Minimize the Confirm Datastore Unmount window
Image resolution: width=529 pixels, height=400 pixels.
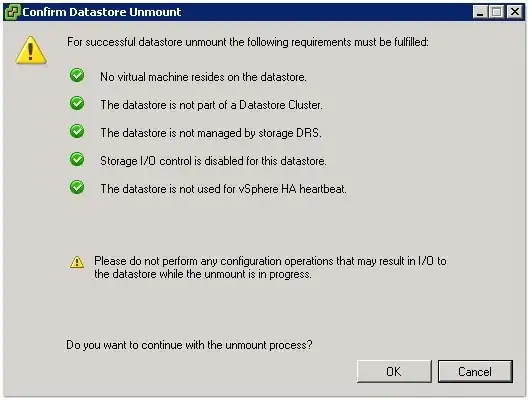coord(480,12)
